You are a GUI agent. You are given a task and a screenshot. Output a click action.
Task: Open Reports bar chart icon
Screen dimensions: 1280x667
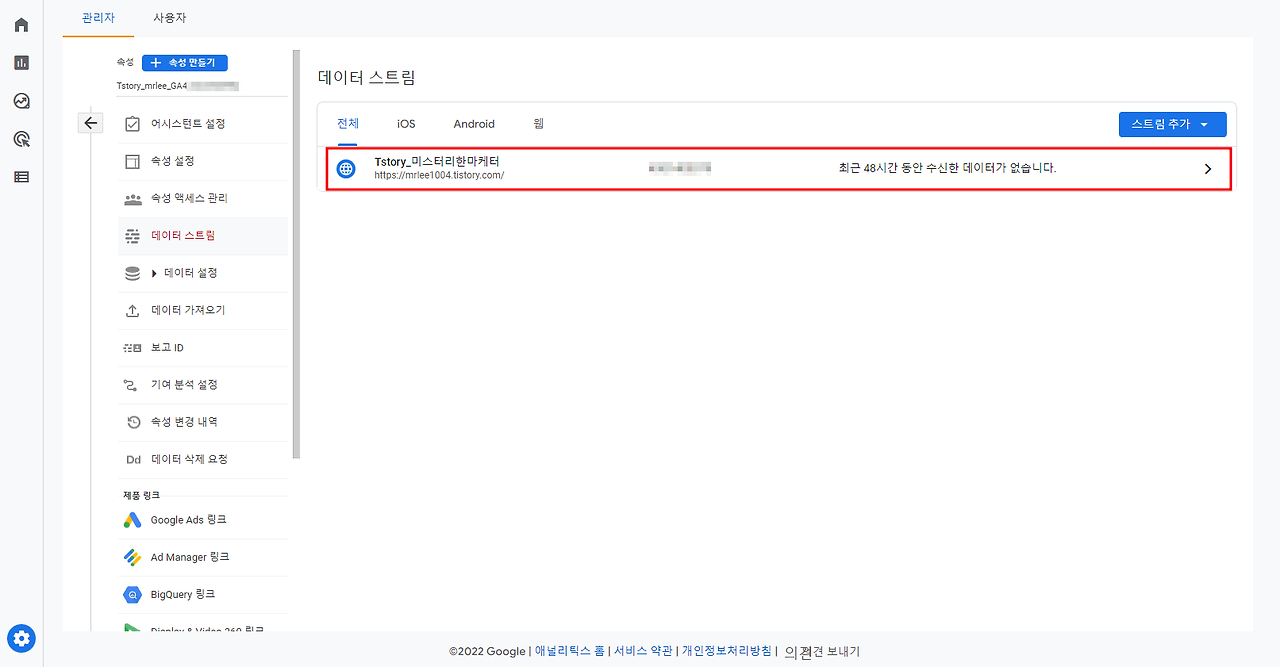(x=21, y=62)
